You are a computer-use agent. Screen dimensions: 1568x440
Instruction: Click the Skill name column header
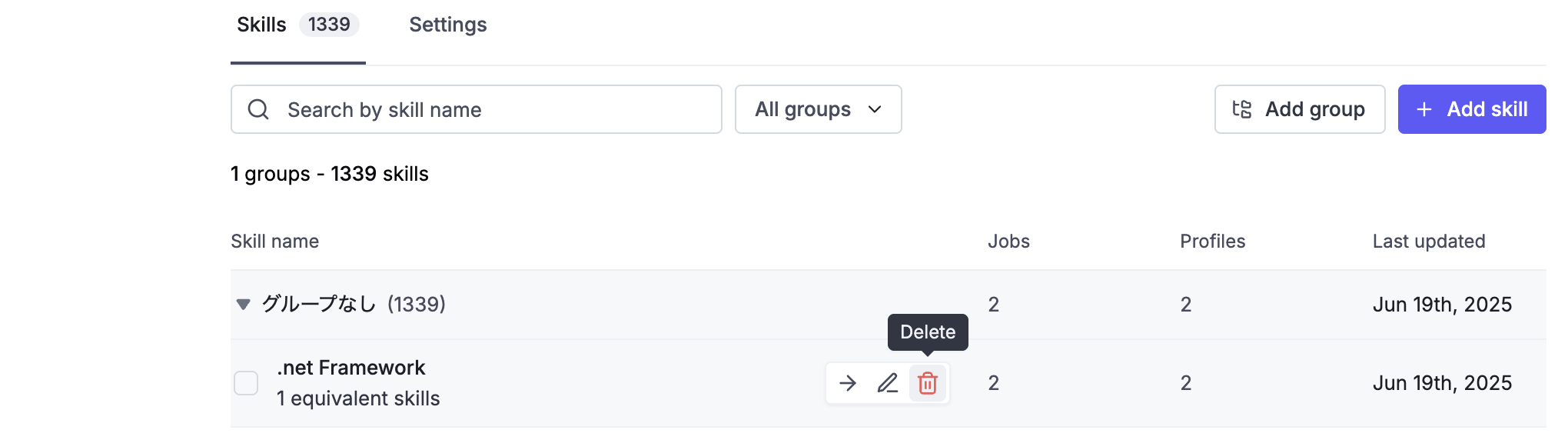click(x=275, y=242)
